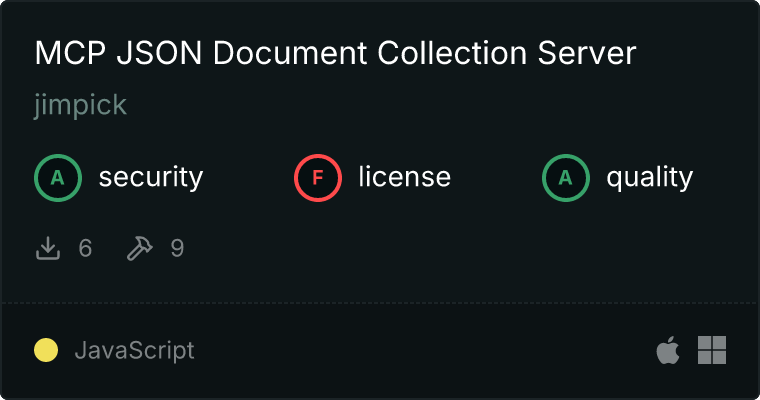Select the quality label text

[649, 177]
